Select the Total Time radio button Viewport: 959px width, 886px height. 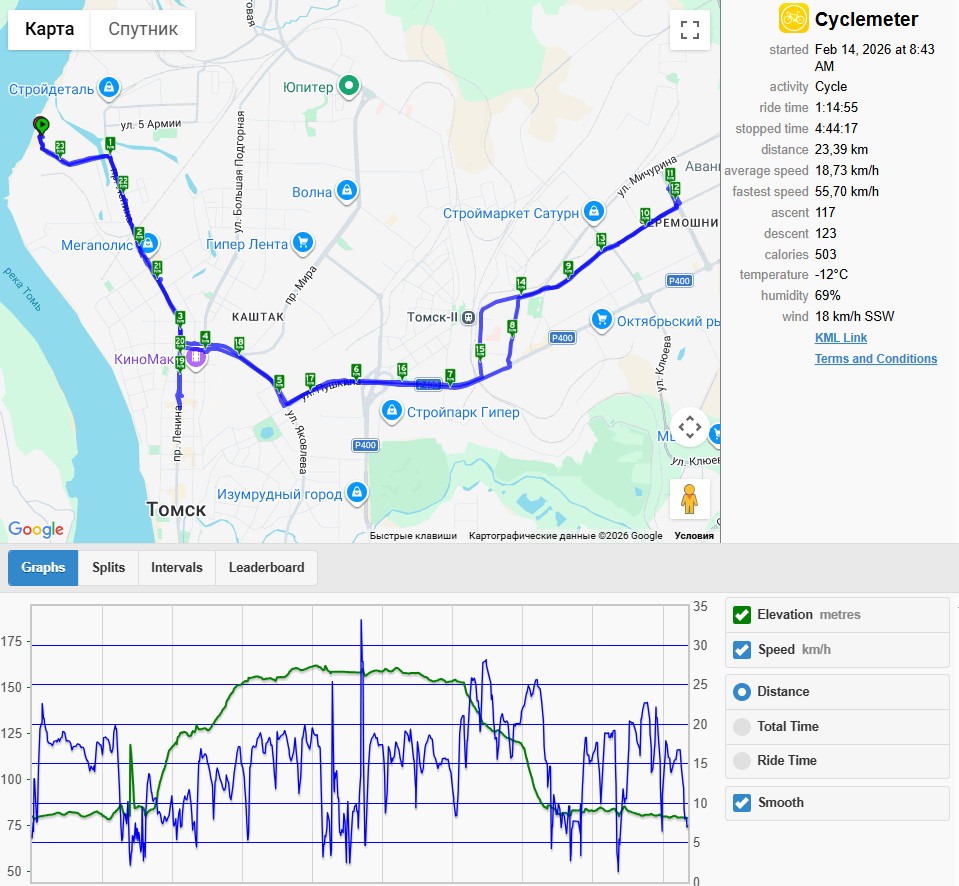742,726
